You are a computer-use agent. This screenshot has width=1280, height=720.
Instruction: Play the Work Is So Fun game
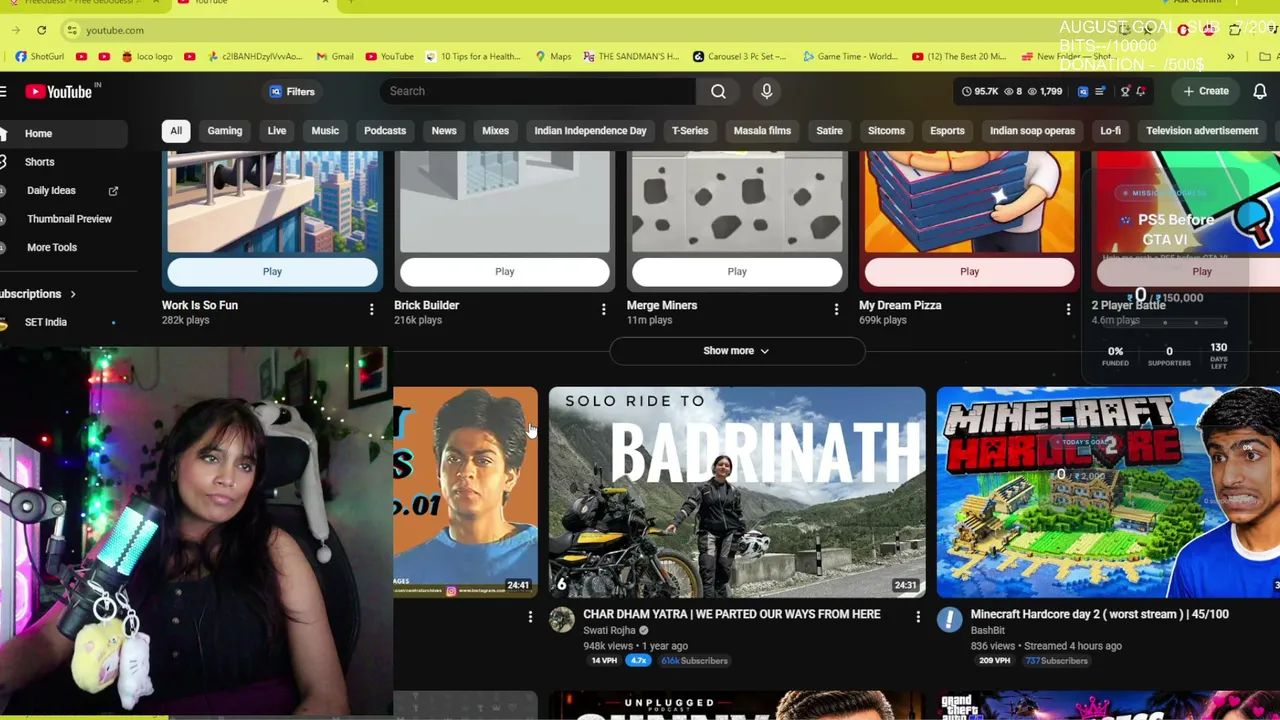pos(272,272)
